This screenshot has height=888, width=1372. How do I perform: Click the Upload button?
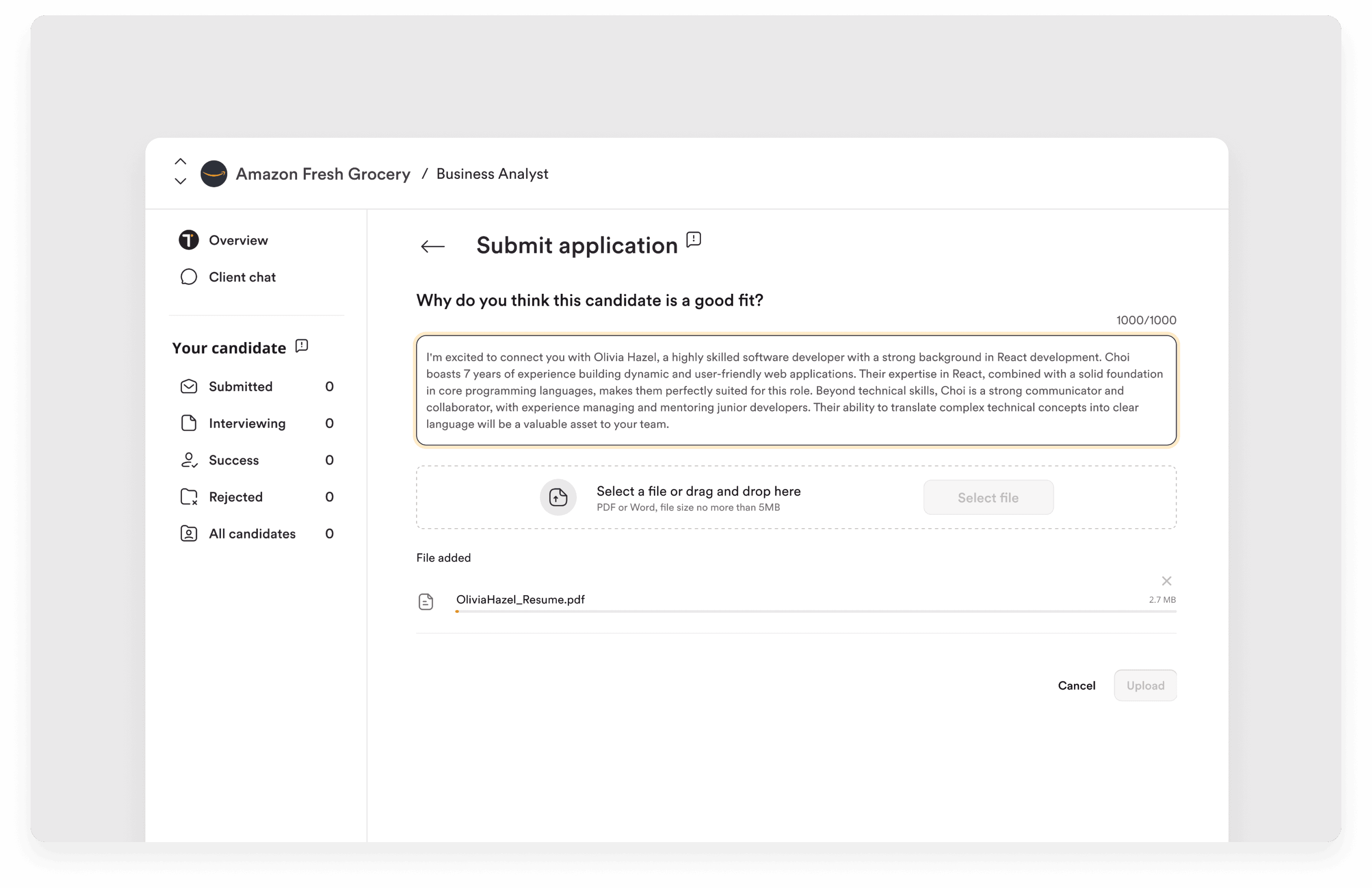[x=1145, y=686]
